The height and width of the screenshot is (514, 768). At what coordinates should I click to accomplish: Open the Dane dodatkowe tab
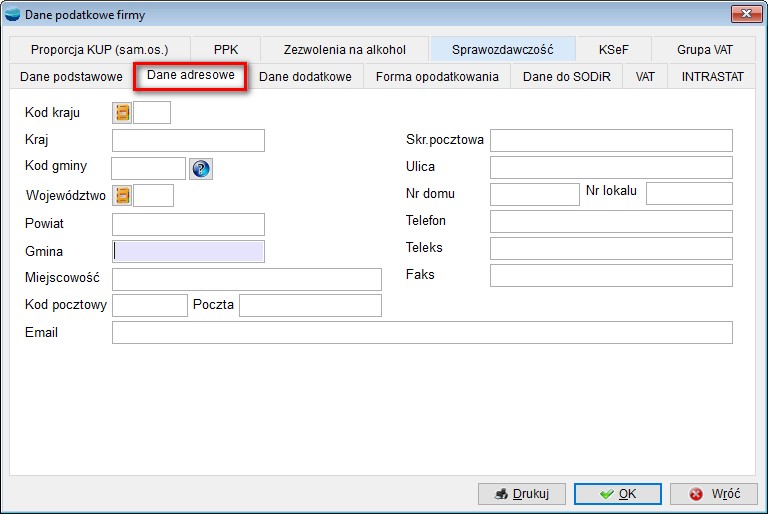(x=305, y=77)
